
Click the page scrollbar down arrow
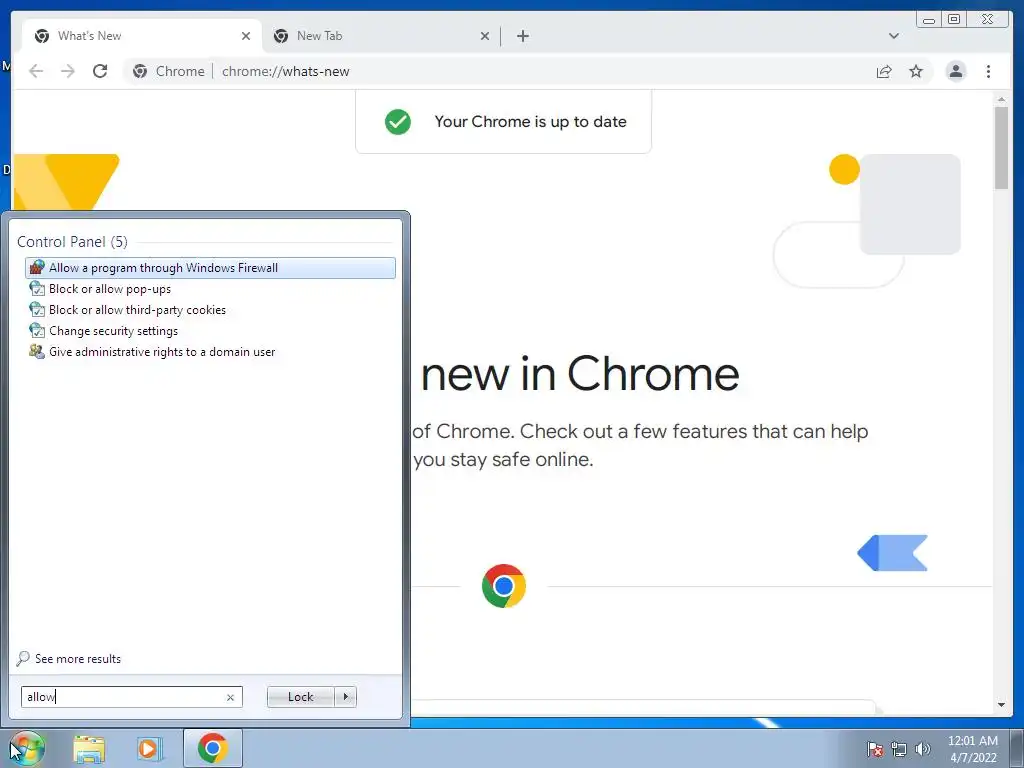(1001, 705)
